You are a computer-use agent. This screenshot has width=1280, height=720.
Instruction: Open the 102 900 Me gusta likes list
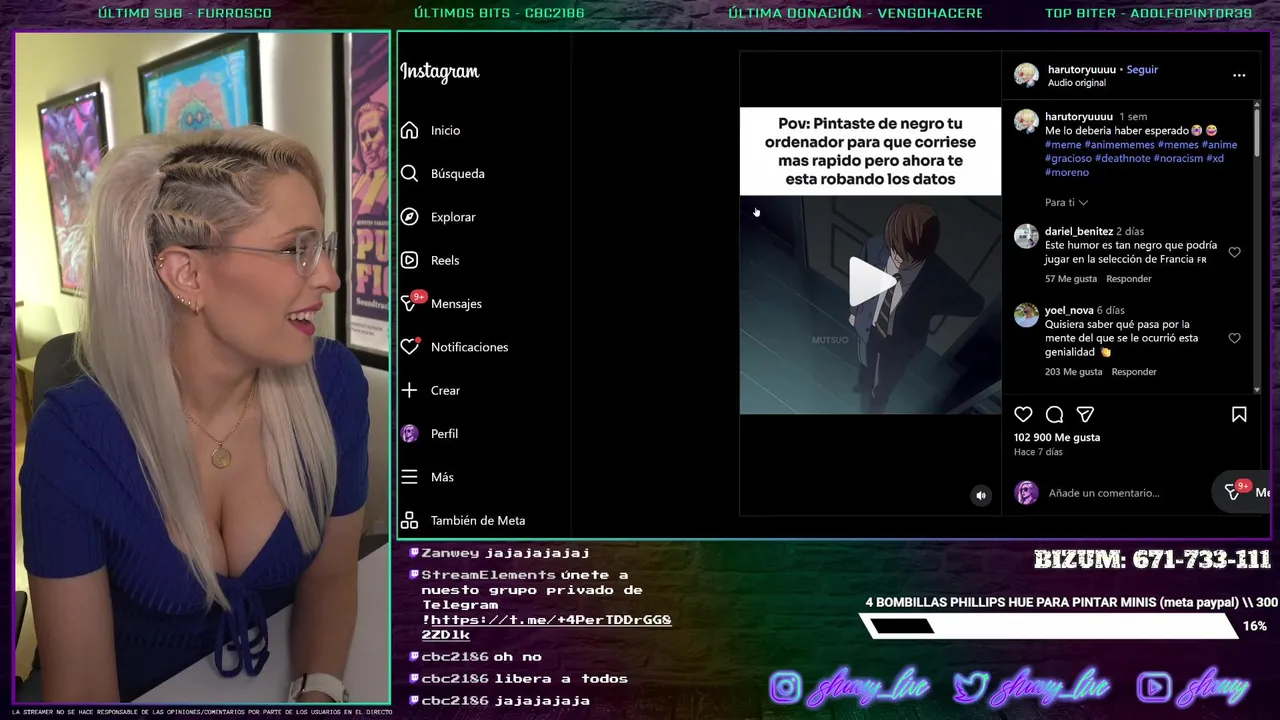click(x=1057, y=437)
